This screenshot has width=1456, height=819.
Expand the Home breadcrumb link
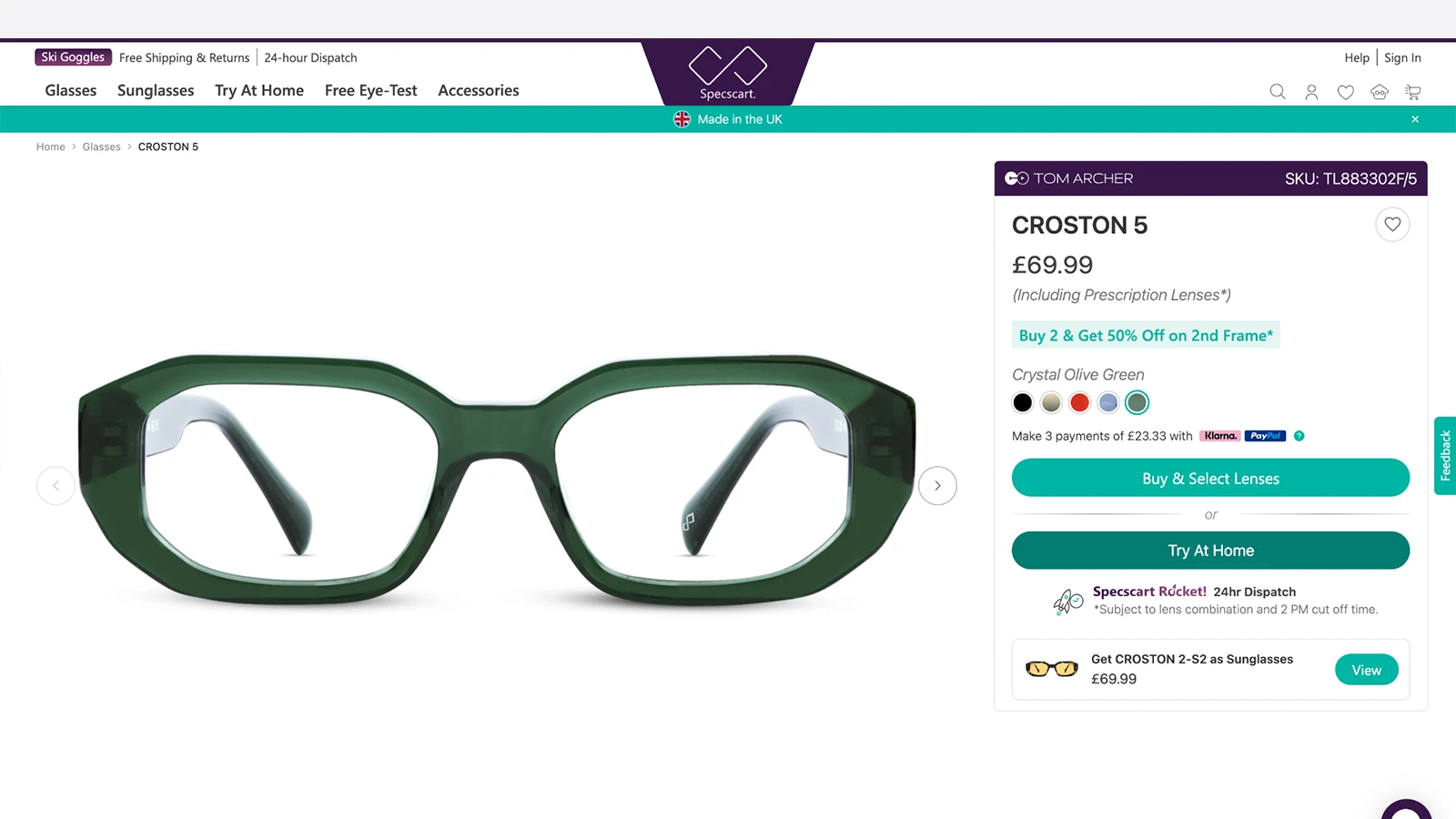click(x=50, y=147)
